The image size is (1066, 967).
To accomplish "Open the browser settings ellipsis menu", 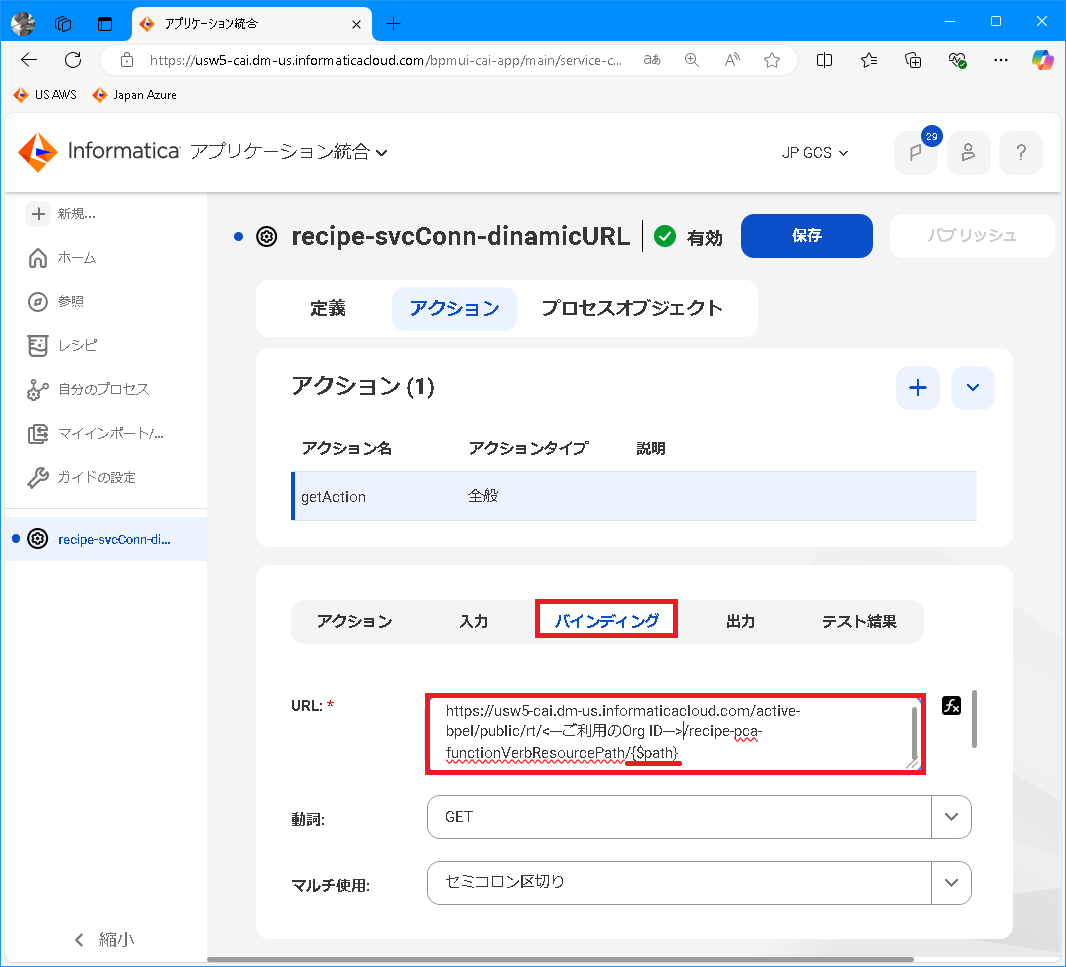I will point(1001,60).
